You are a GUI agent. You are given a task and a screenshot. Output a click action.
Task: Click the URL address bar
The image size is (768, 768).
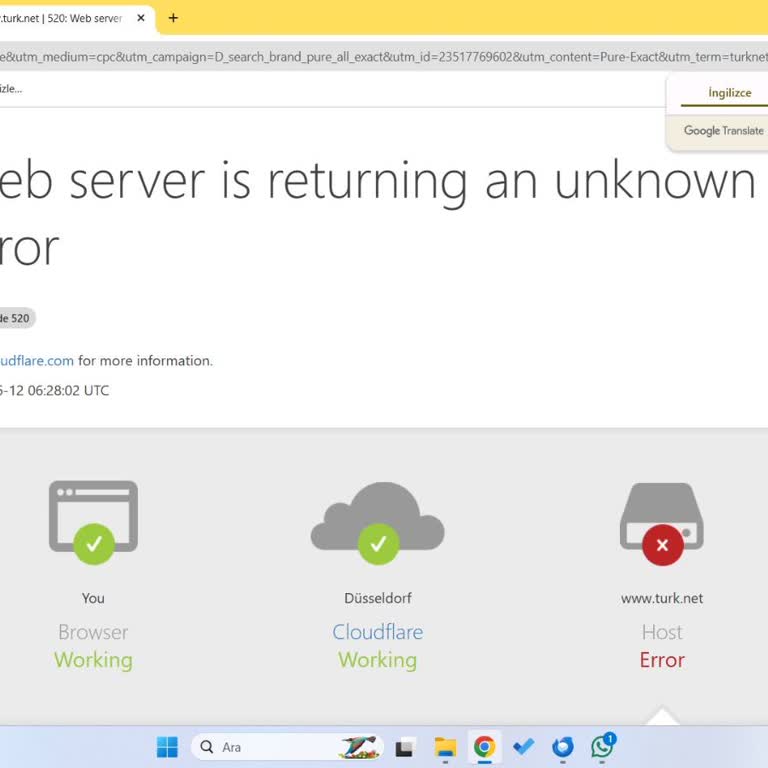point(384,57)
